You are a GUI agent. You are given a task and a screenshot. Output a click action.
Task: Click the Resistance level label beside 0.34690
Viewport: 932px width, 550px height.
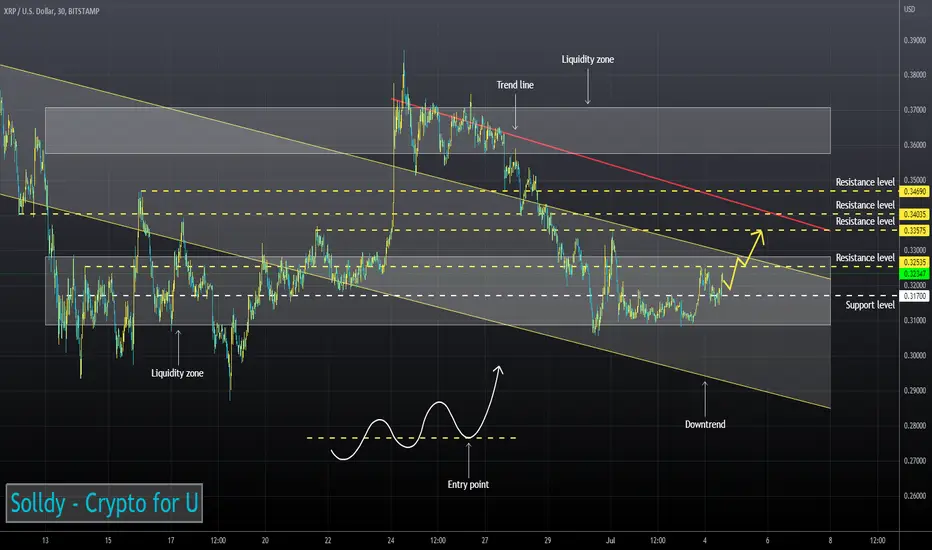(865, 182)
